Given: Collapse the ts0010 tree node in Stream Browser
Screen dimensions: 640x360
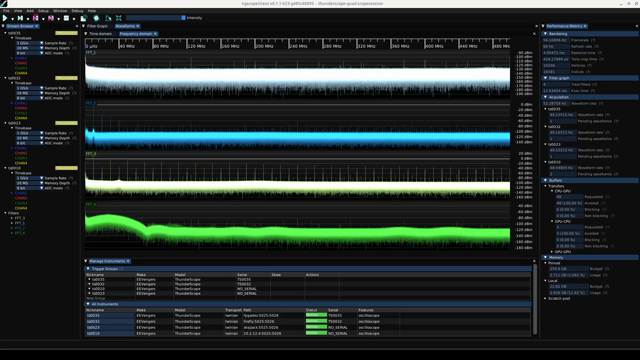Looking at the screenshot, I should [5, 168].
